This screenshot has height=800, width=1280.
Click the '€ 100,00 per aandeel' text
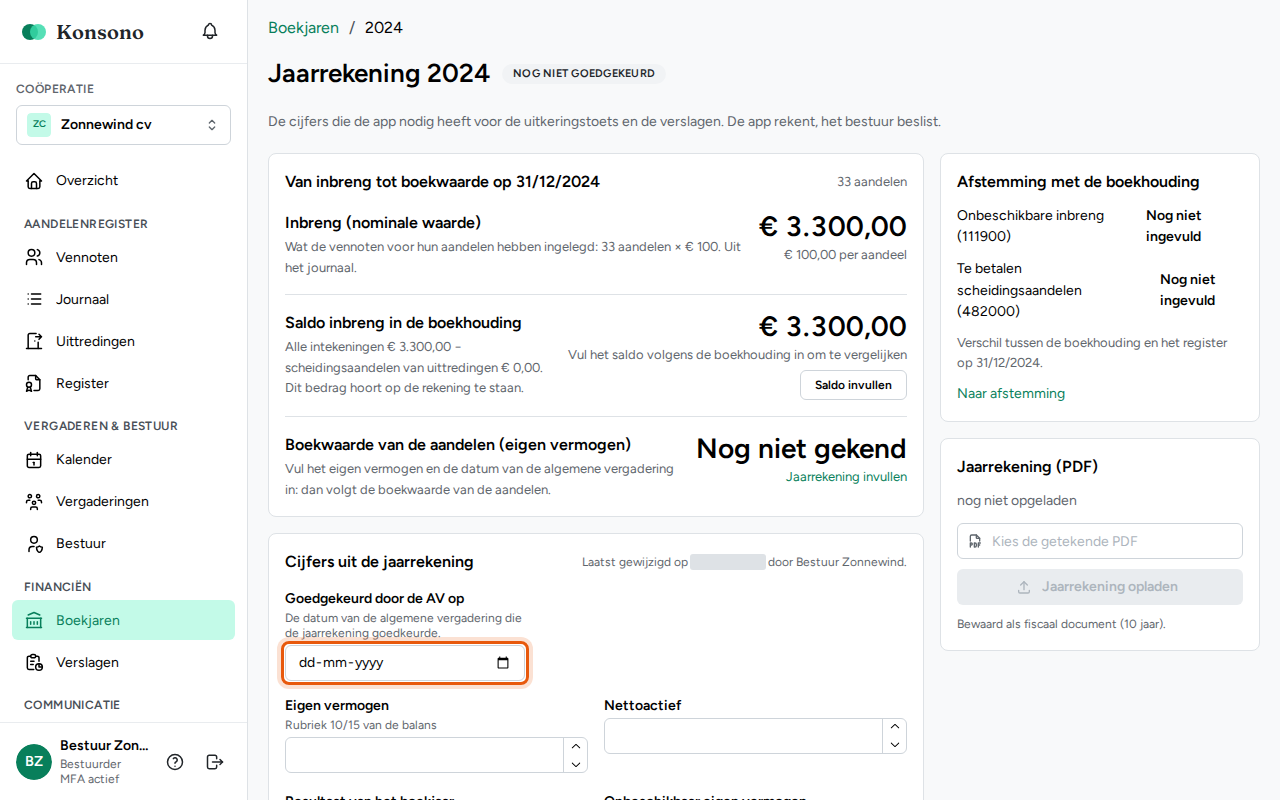tap(845, 255)
